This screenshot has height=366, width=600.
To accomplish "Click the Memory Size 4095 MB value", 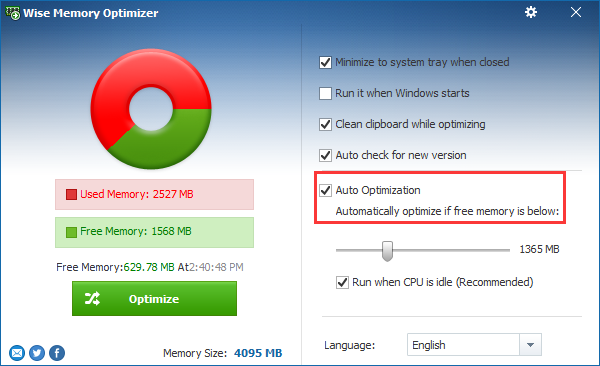I will click(258, 353).
